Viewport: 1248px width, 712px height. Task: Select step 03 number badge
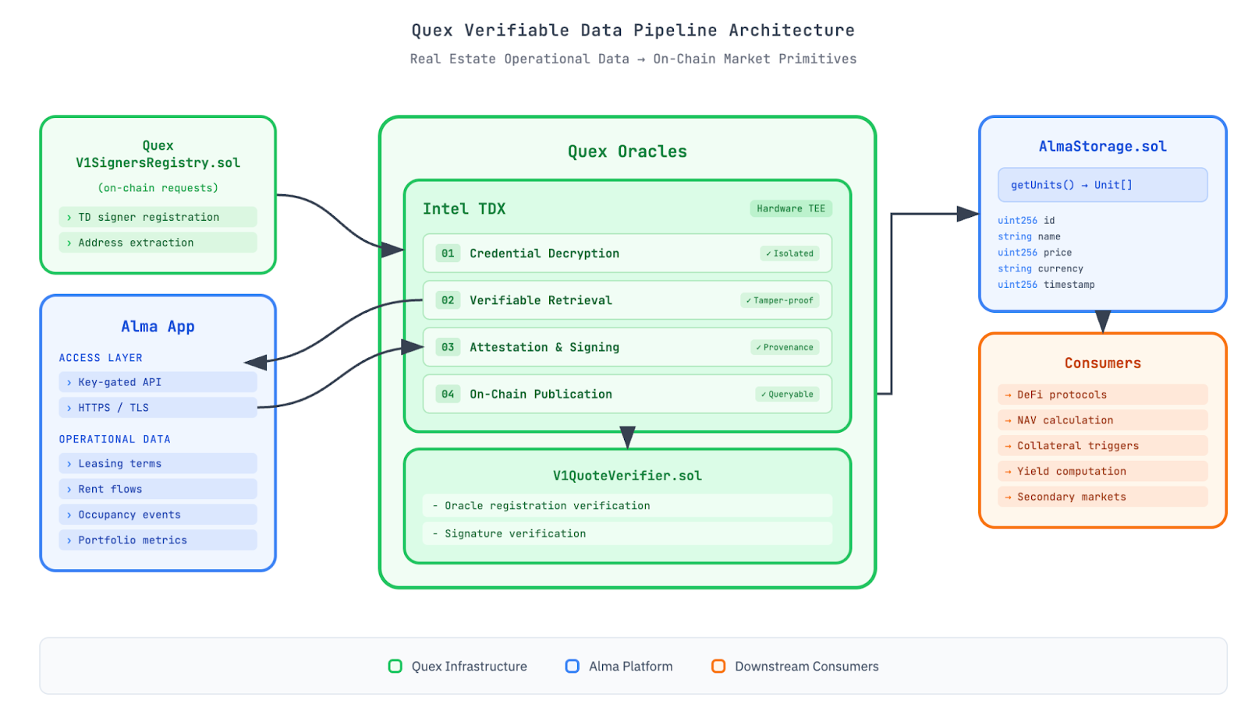[x=448, y=347]
